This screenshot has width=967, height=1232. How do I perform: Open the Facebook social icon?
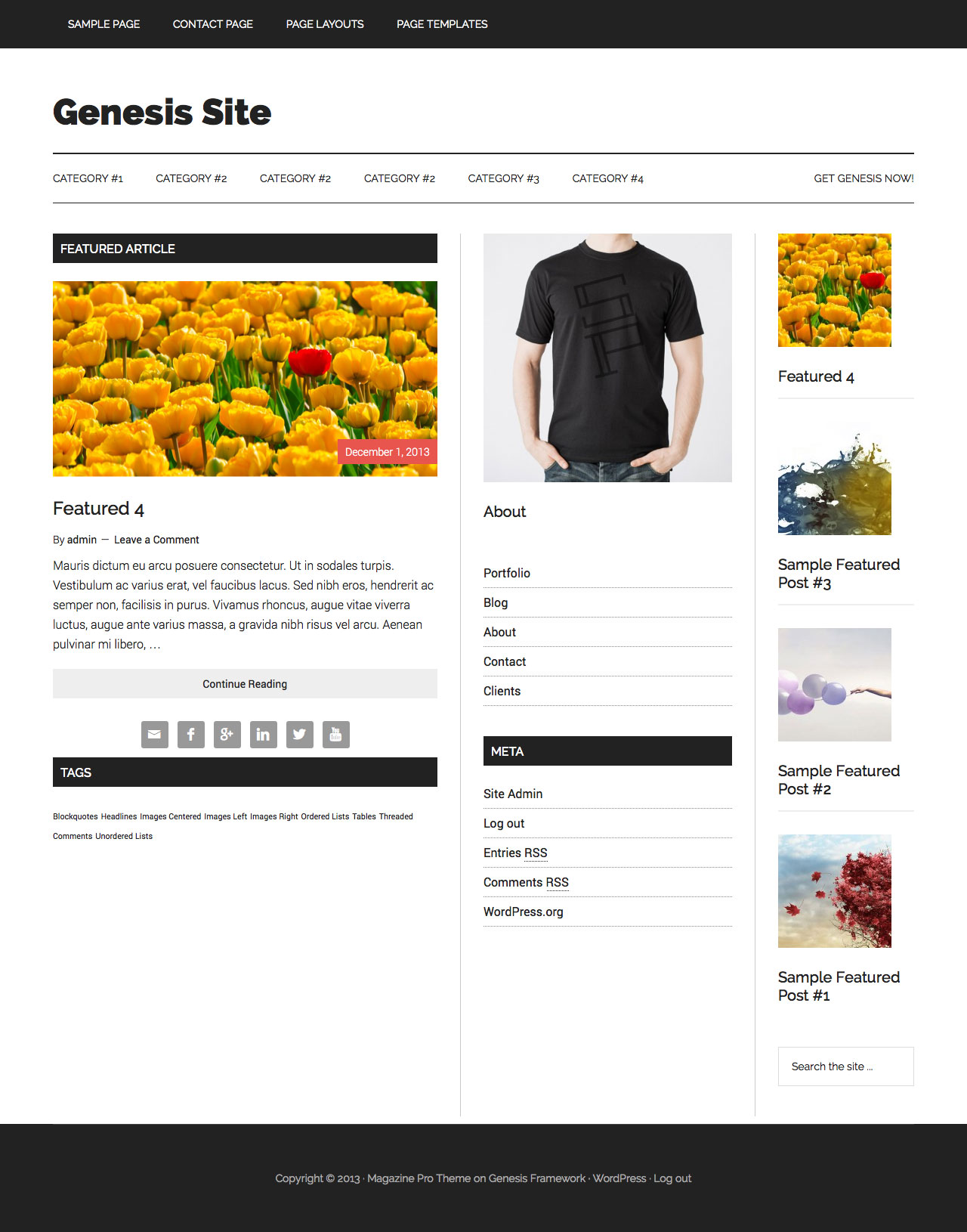(191, 734)
